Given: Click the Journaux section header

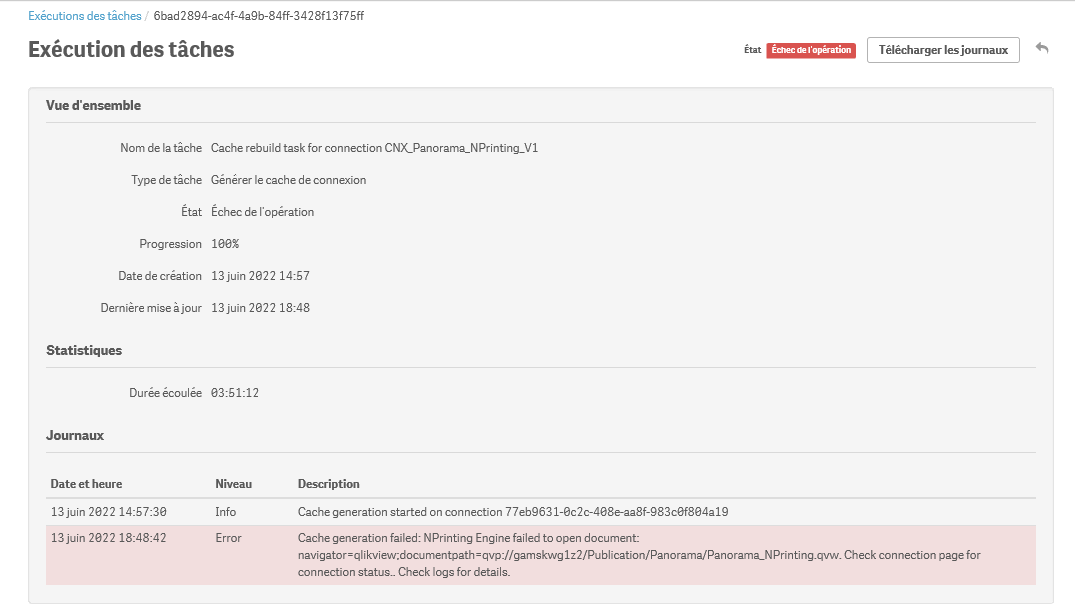Looking at the screenshot, I should click(x=75, y=435).
